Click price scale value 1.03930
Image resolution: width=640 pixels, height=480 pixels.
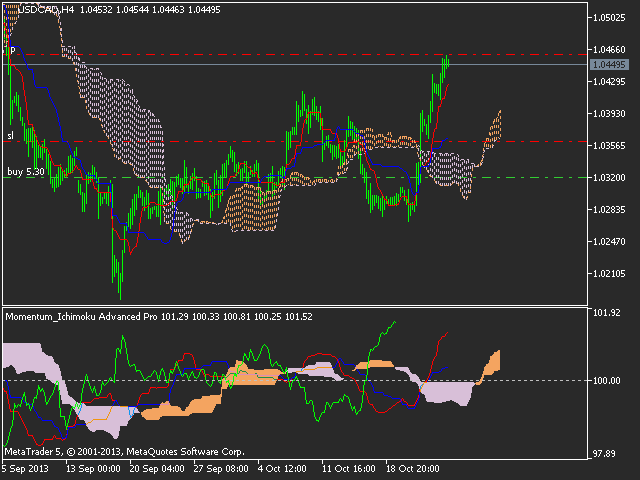click(609, 113)
